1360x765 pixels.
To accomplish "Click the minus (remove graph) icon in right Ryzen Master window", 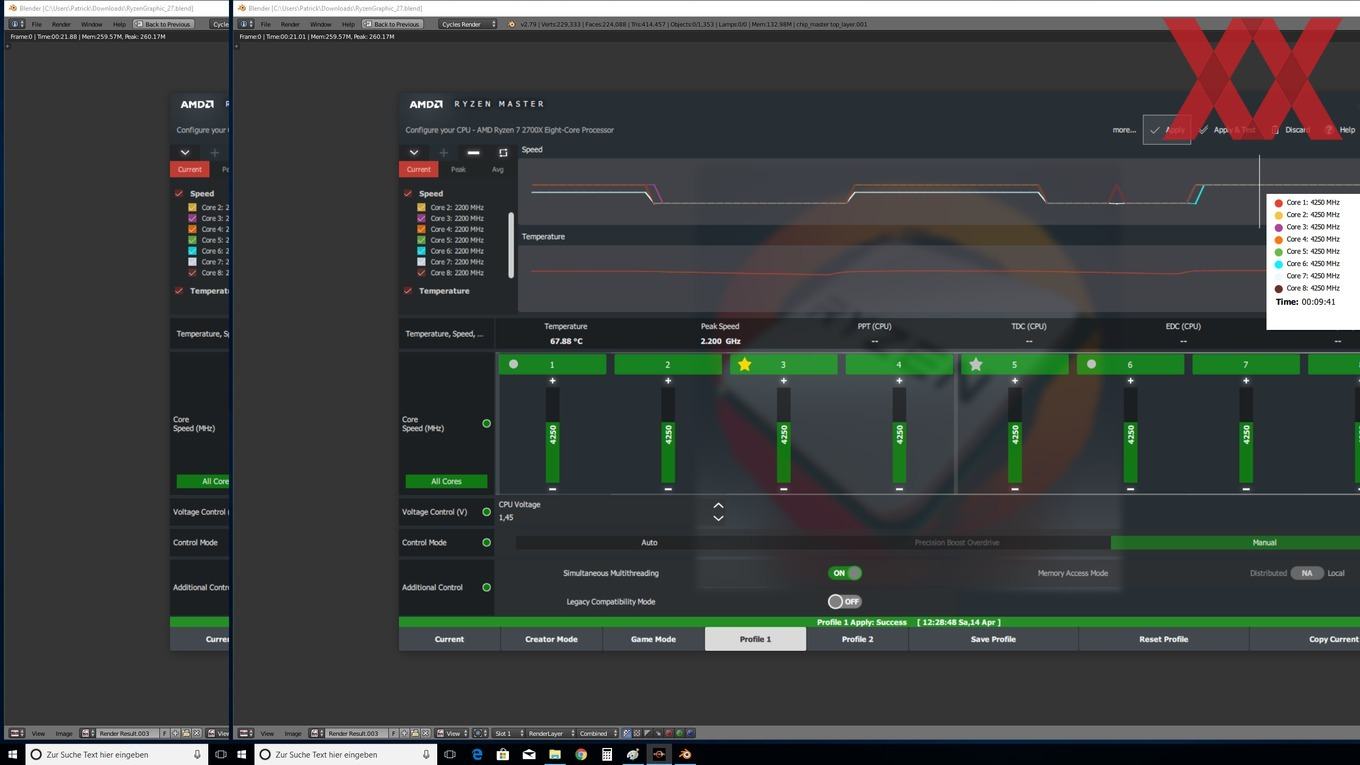I will (473, 153).
